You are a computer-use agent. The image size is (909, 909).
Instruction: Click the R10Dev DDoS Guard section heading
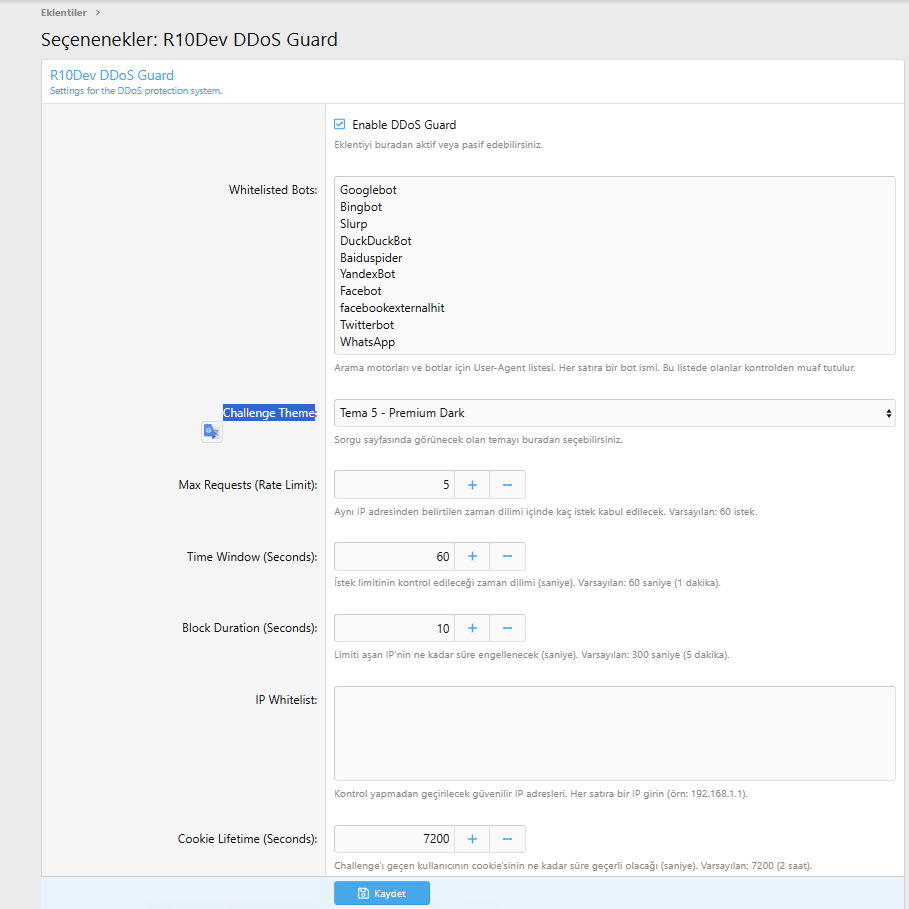(x=112, y=75)
